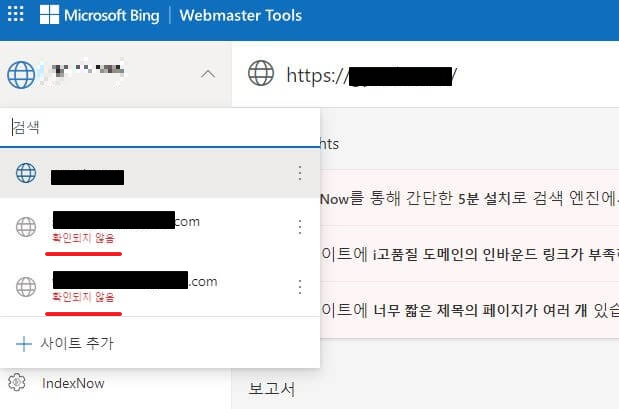
Task: Open the Microsoft apps grid launcher
Action: [x=16, y=14]
